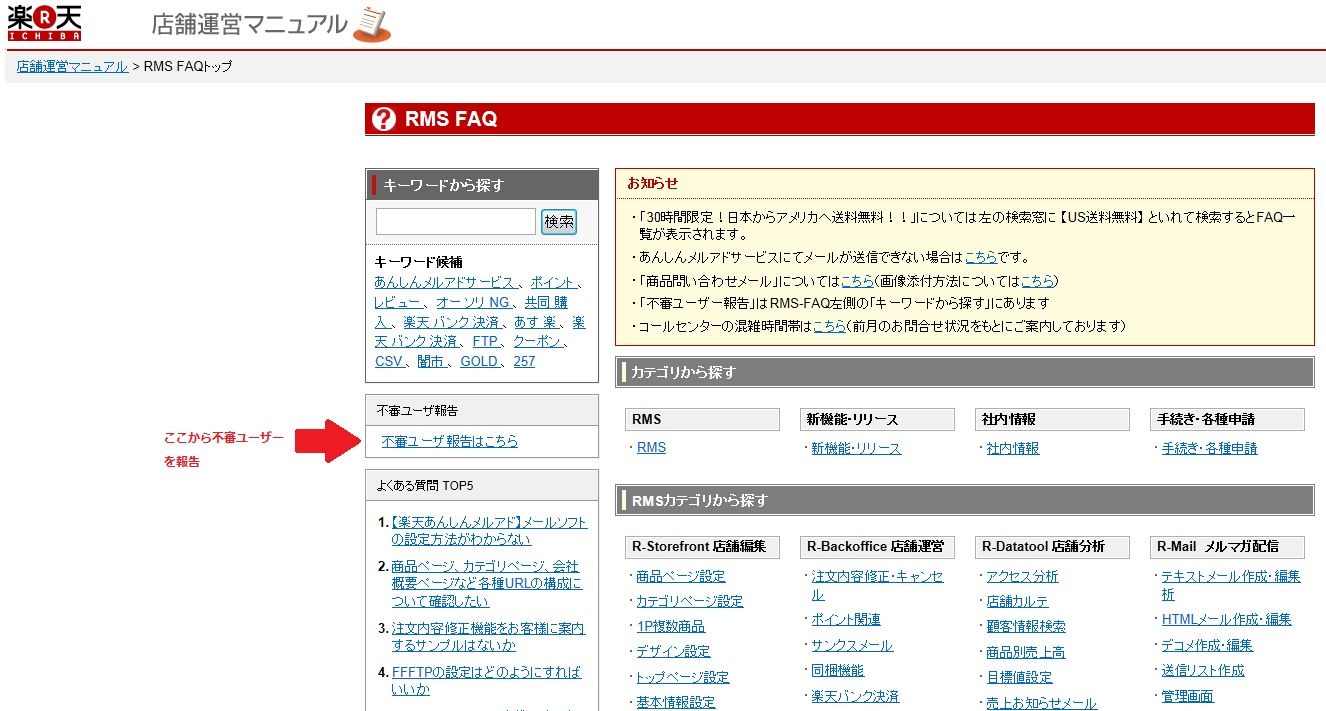Open トップページ設定 link
Image resolution: width=1326 pixels, height=711 pixels.
coord(683,677)
